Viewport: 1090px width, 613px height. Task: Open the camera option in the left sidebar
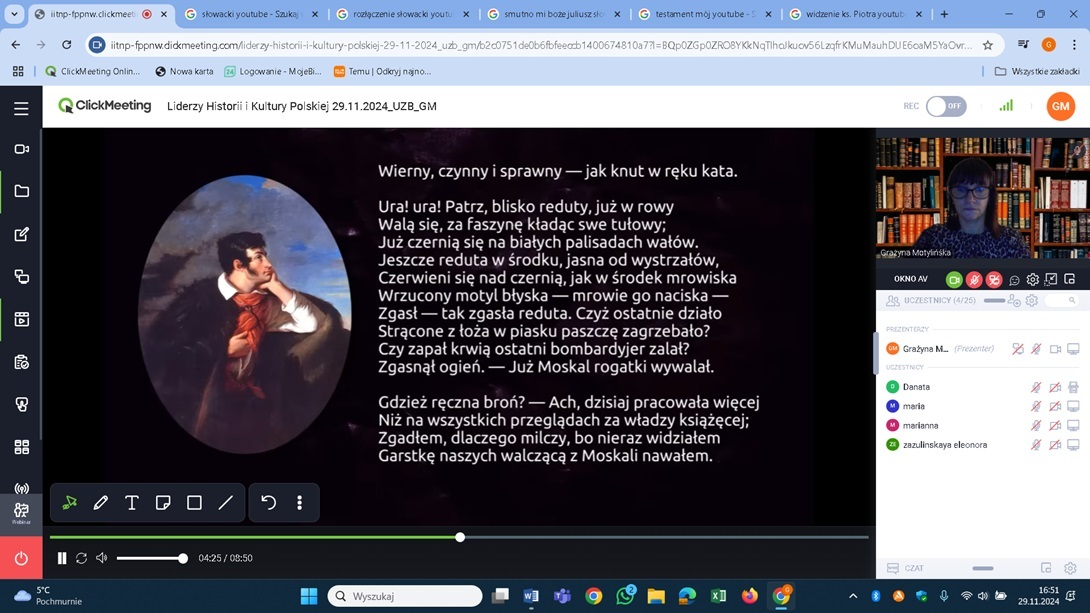(22, 149)
